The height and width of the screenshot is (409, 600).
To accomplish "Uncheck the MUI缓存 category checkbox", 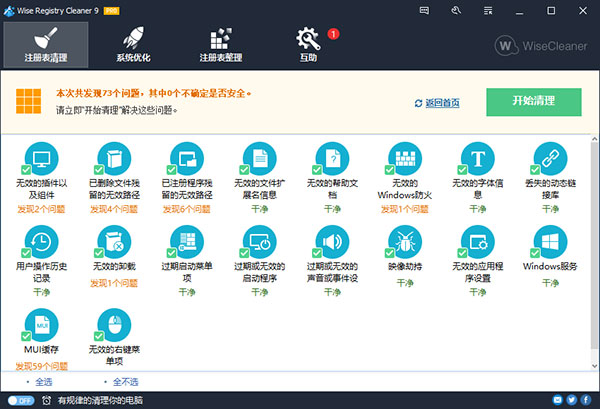I will [x=27, y=339].
